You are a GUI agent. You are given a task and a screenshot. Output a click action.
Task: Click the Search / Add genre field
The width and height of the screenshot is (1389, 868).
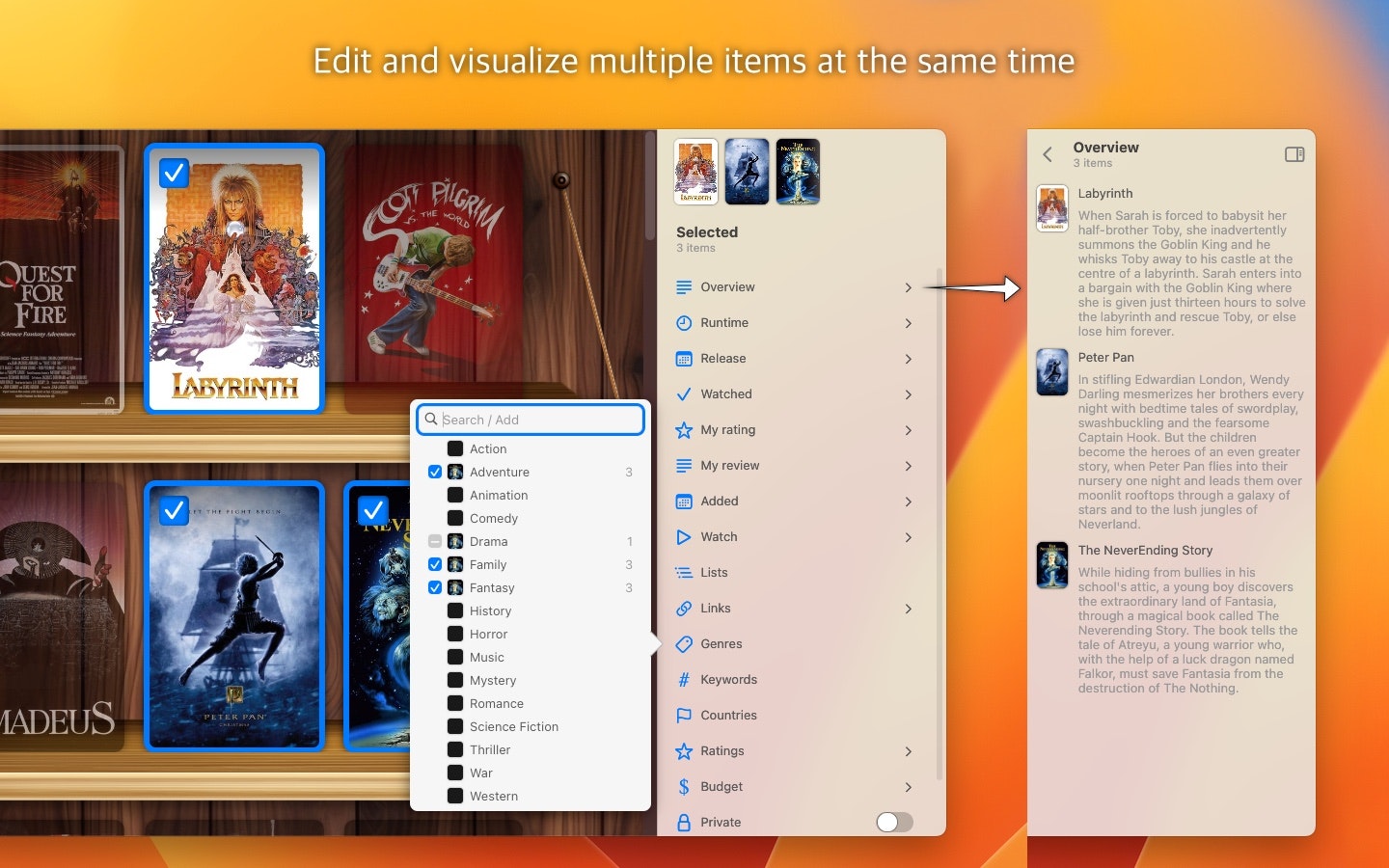click(x=531, y=420)
